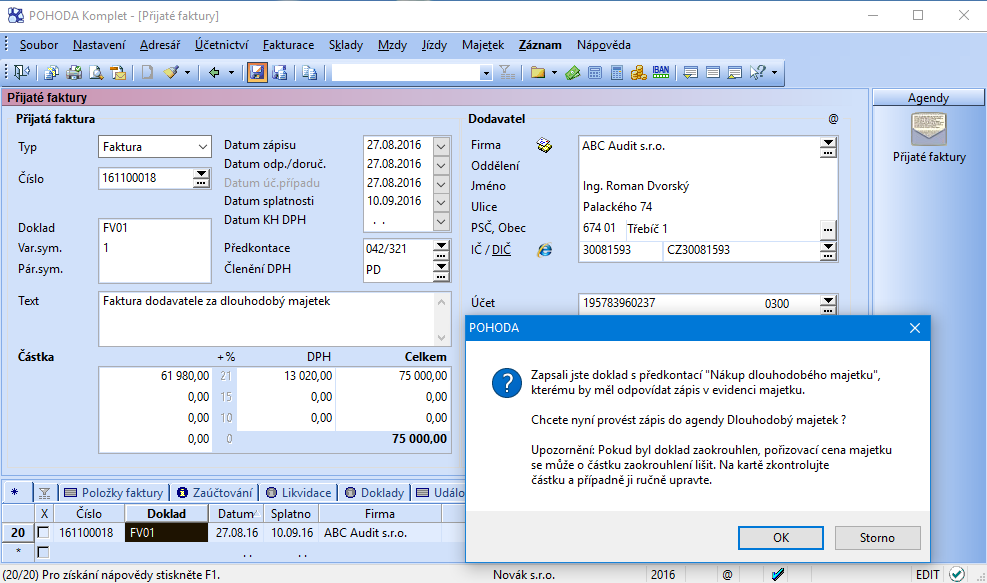Click the round green checkmark status icon
The image size is (987, 583).
coord(957,574)
